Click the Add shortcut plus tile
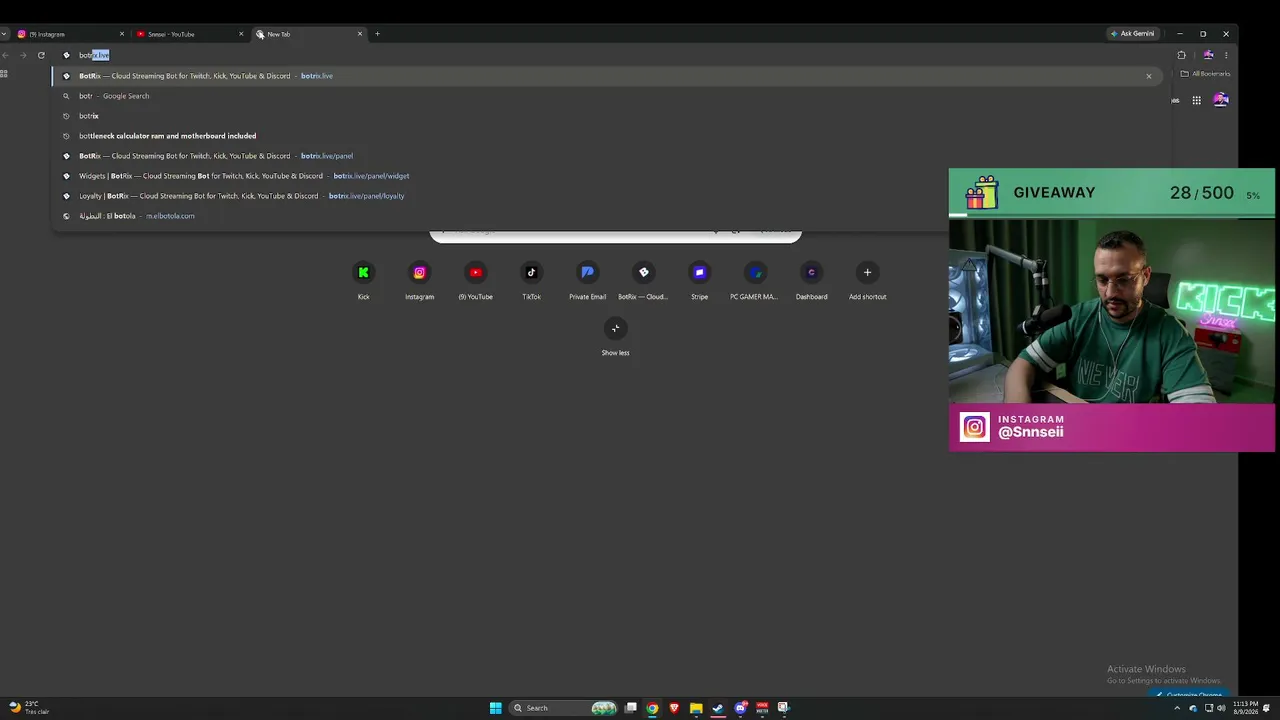The width and height of the screenshot is (1280, 720). [x=867, y=280]
